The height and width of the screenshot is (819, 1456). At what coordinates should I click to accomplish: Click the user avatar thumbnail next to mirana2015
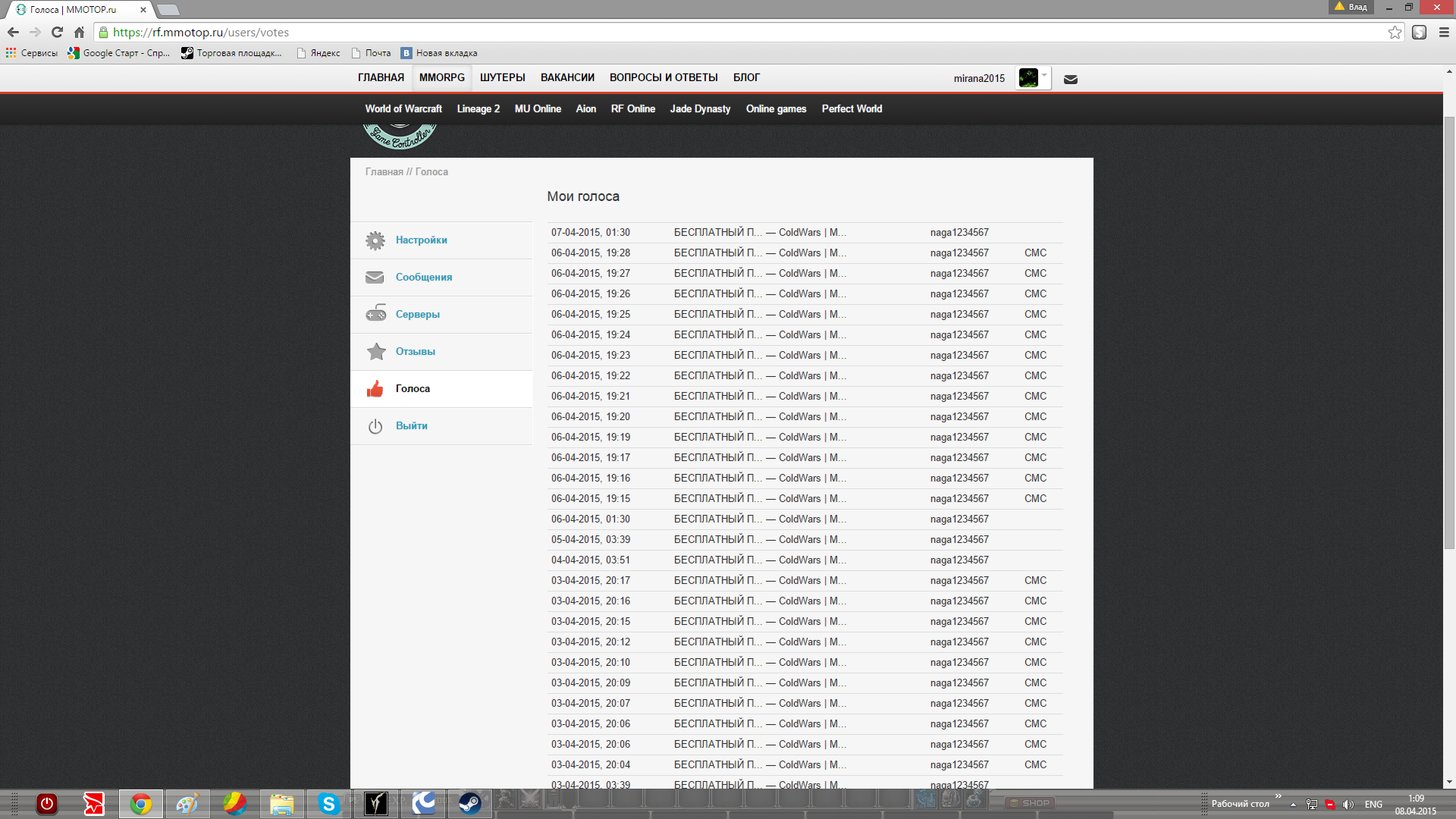tap(1028, 77)
